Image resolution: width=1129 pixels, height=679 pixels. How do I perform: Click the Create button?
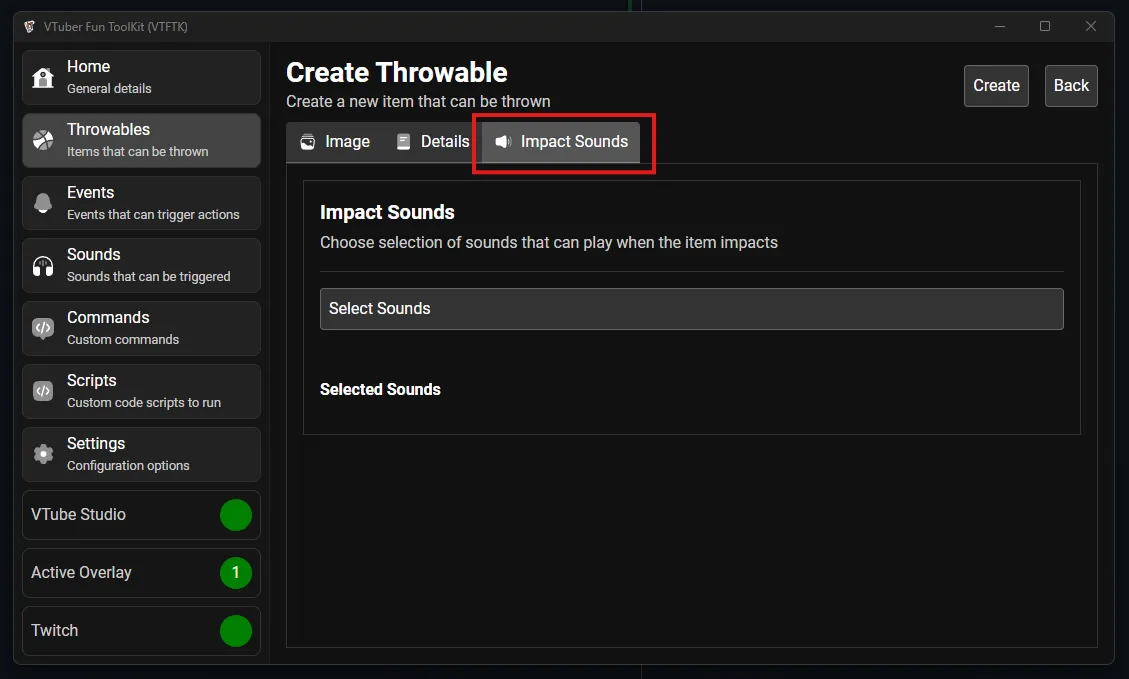click(996, 86)
